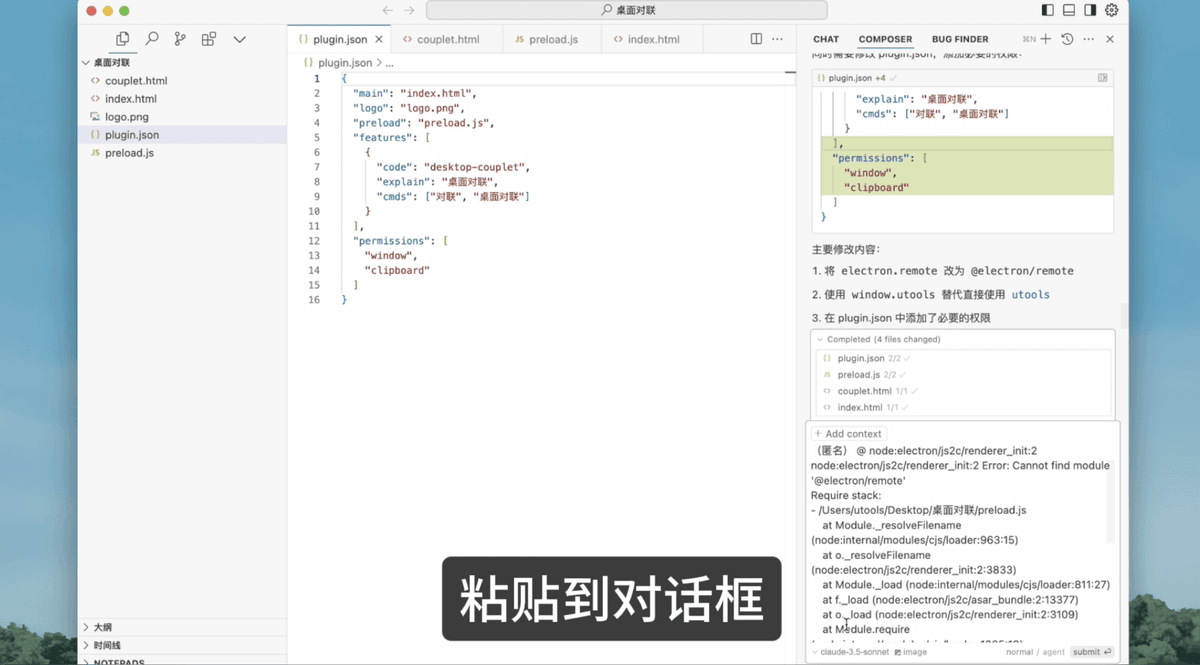The image size is (1200, 665).
Task: Toggle the bottom panel layout
Action: pos(1068,10)
